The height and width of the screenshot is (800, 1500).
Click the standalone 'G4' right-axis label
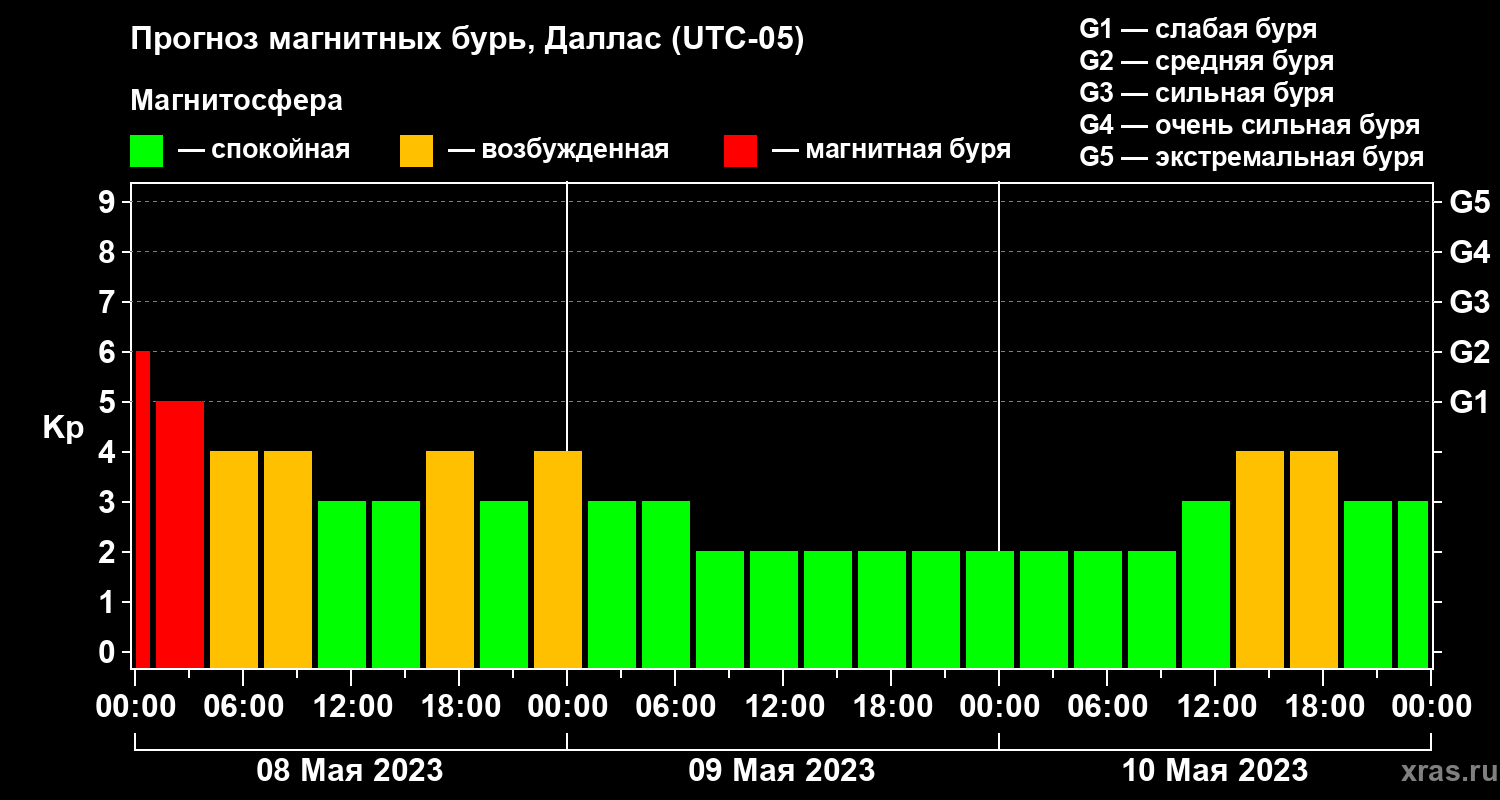pos(1469,252)
